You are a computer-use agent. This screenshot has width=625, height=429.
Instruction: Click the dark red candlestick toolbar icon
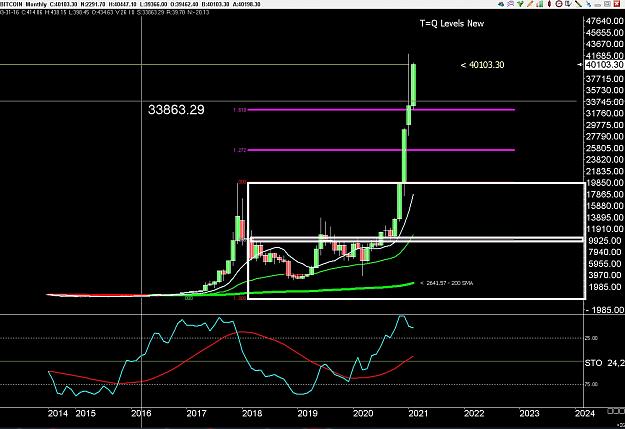(x=549, y=4)
